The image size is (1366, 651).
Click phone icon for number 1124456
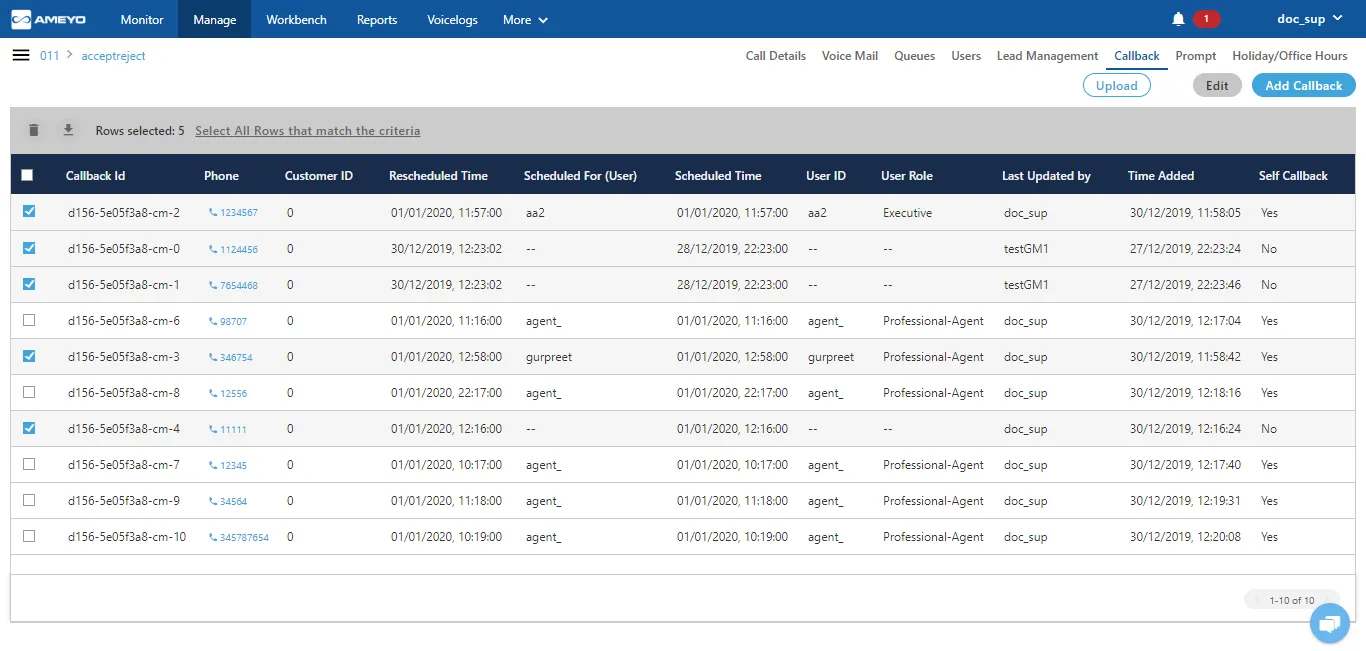213,249
